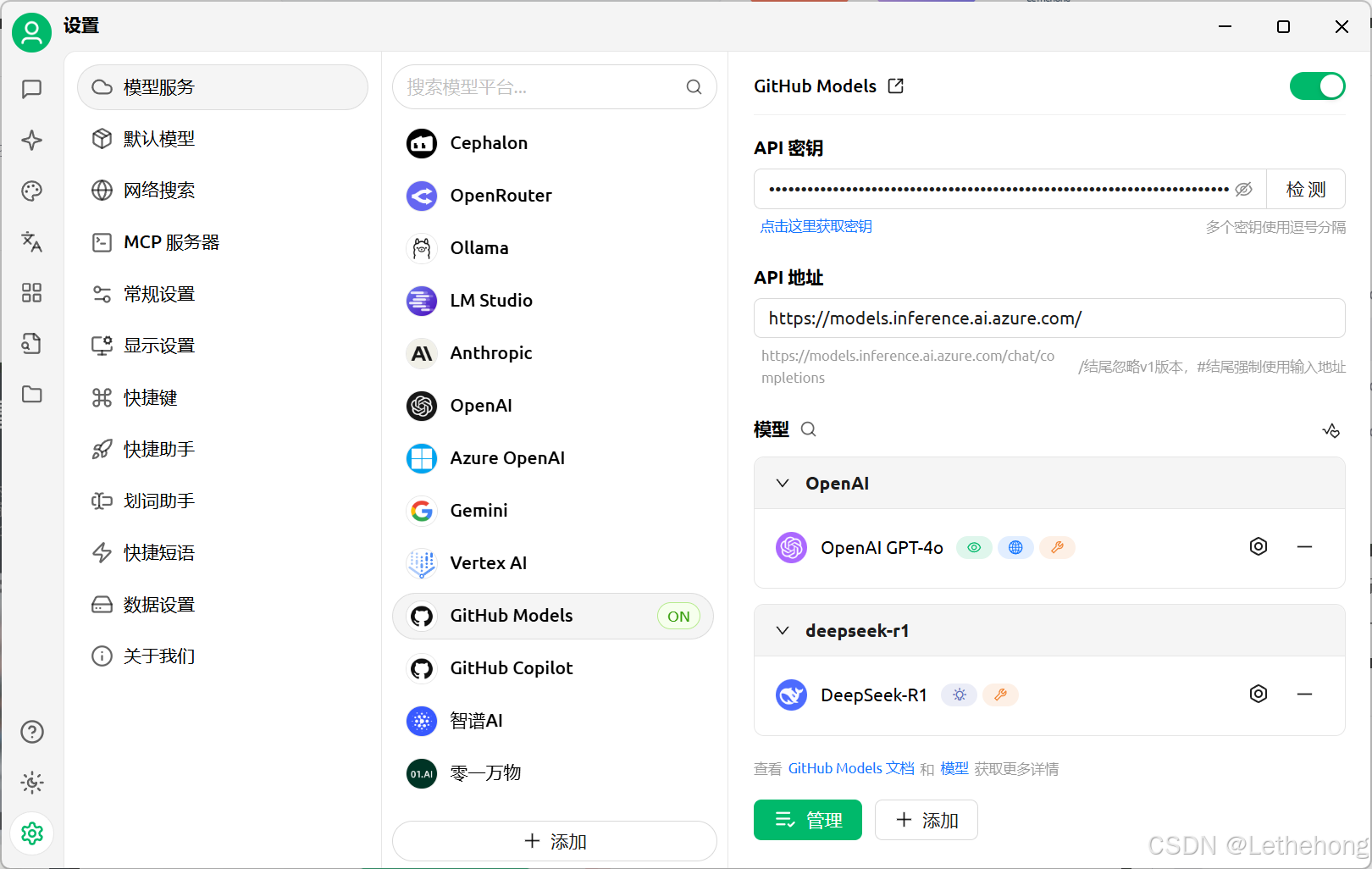This screenshot has height=869, width=1372.
Task: Toggle the GitHub Models enable switch
Action: pos(1317,86)
